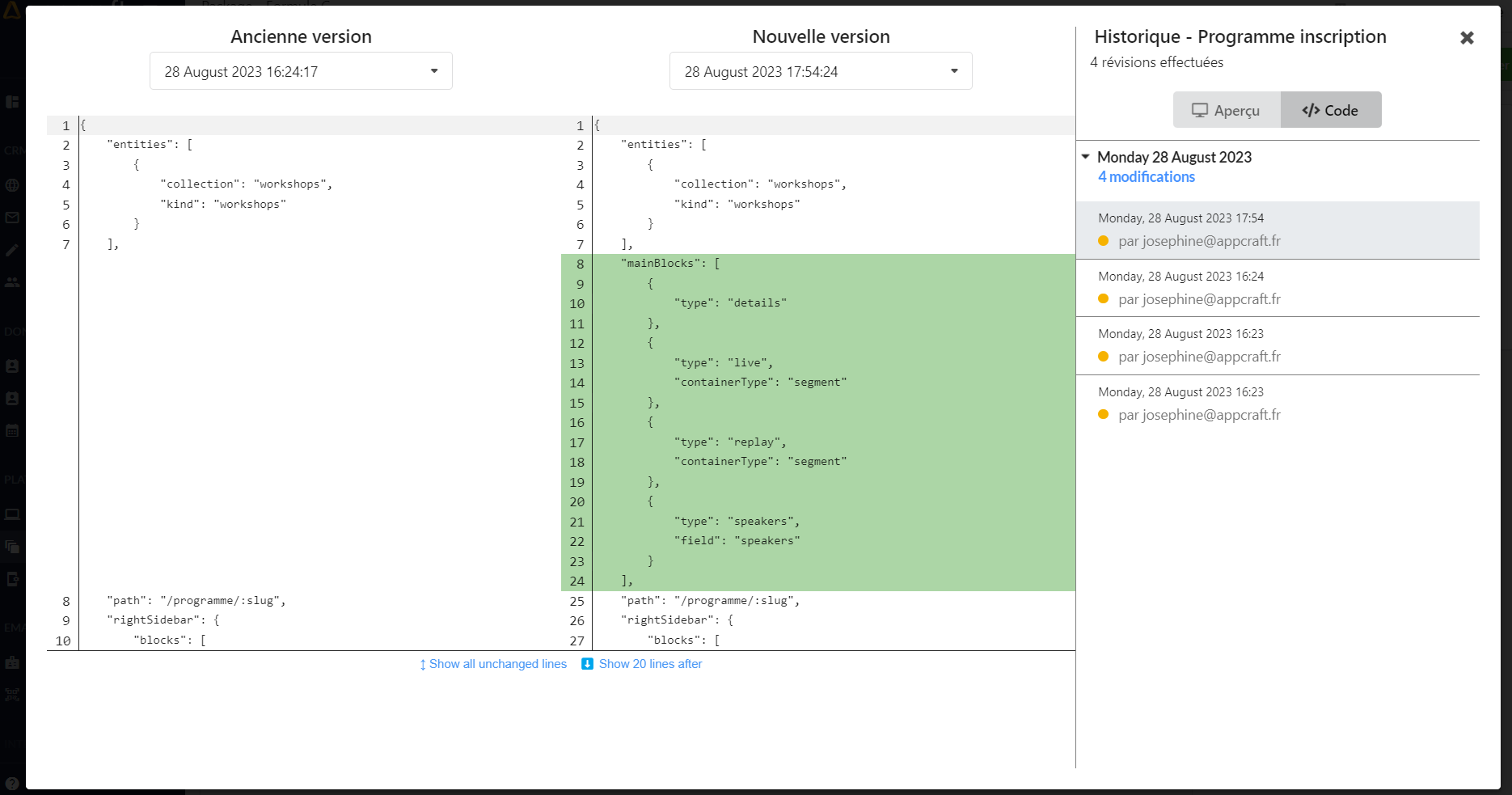Open the Ancienne version date dropdown
This screenshot has height=795, width=1512.
point(301,71)
